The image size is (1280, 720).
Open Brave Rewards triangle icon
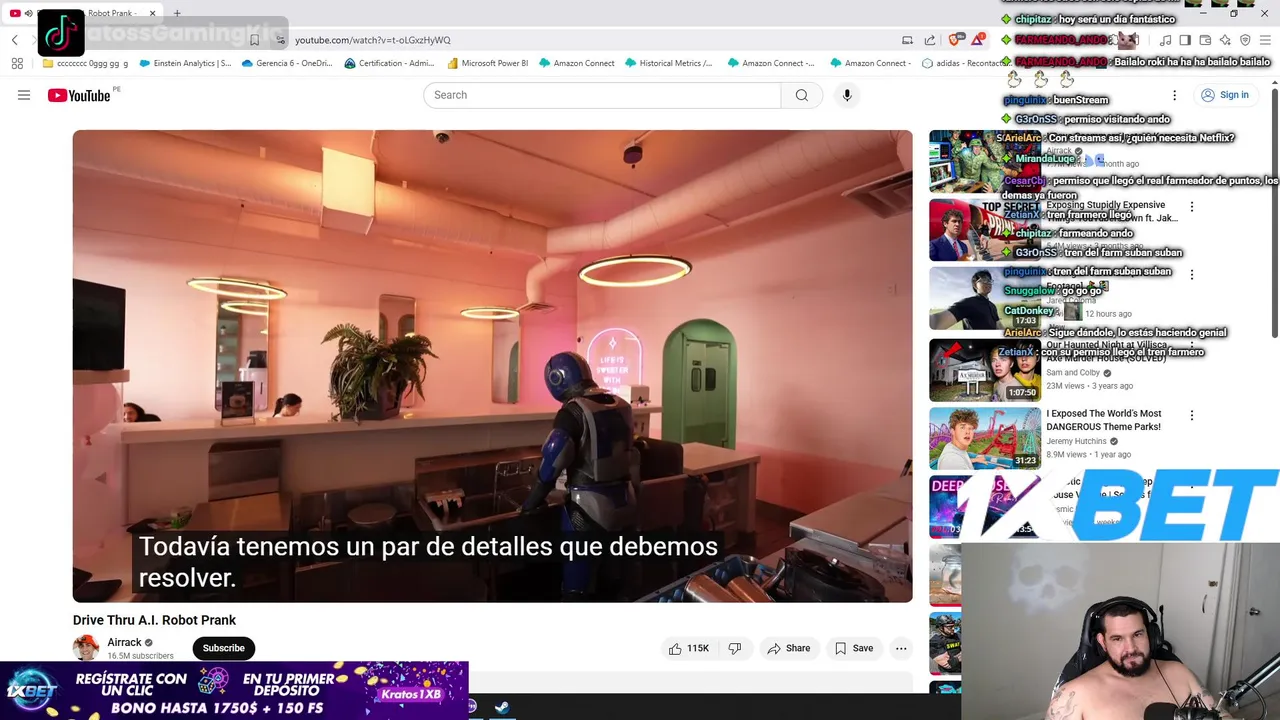coord(977,40)
